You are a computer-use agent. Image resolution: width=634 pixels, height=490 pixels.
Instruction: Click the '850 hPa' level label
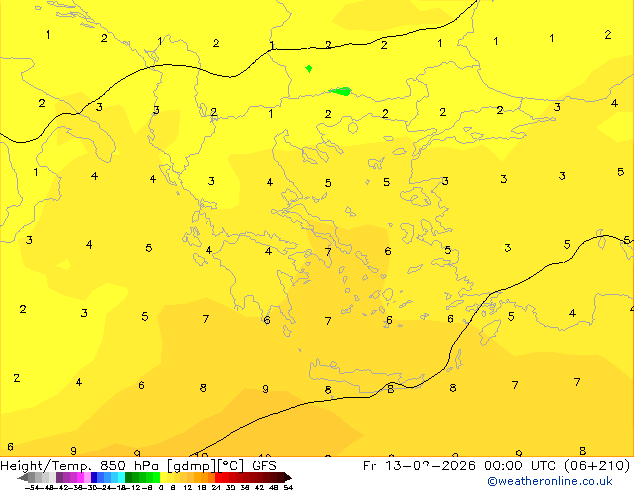coord(131,466)
